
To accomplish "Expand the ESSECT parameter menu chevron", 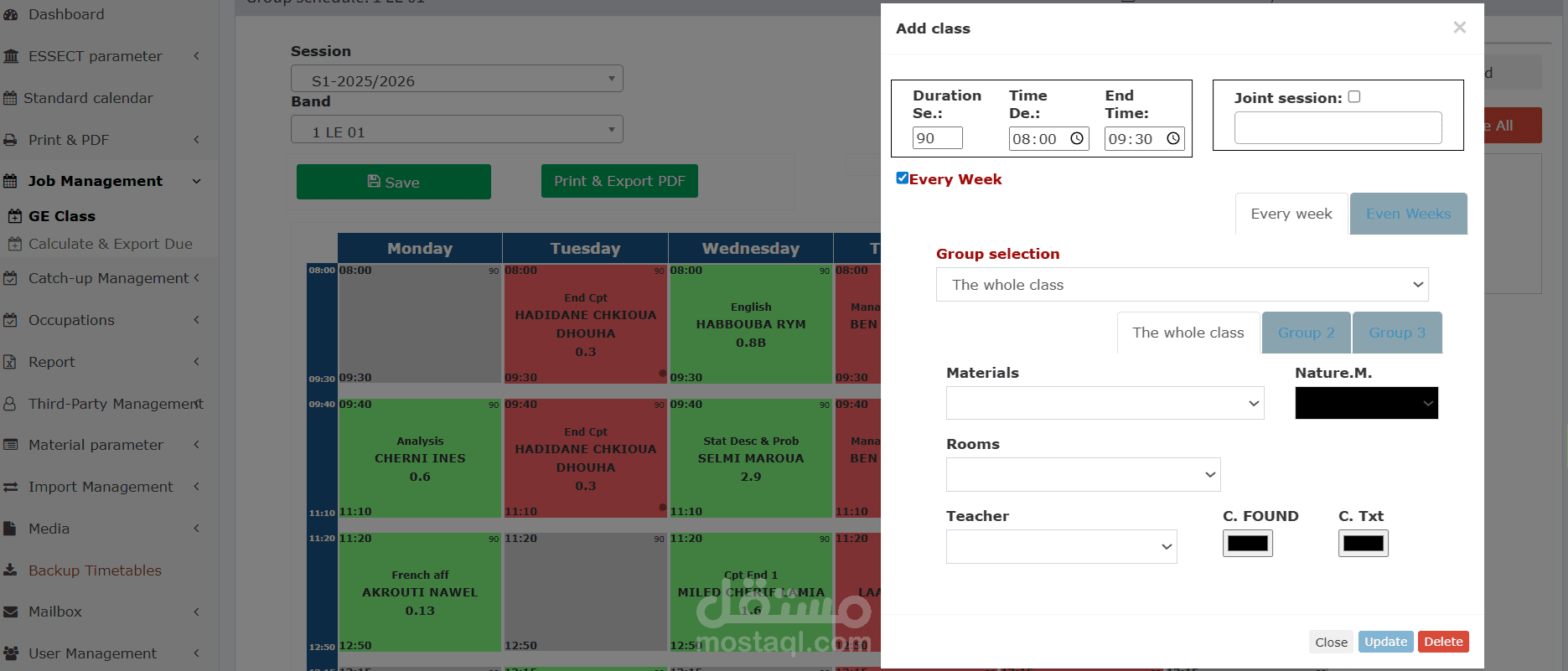I will pyautogui.click(x=197, y=56).
